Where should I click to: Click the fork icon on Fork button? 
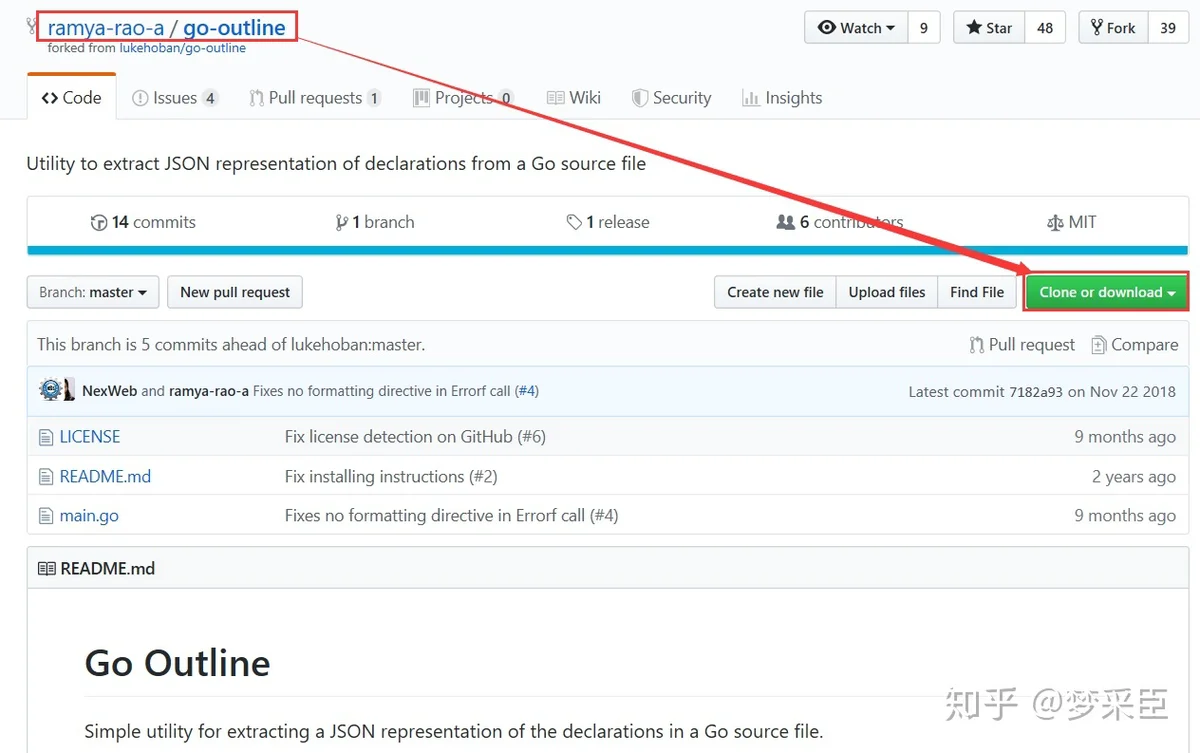(1097, 28)
